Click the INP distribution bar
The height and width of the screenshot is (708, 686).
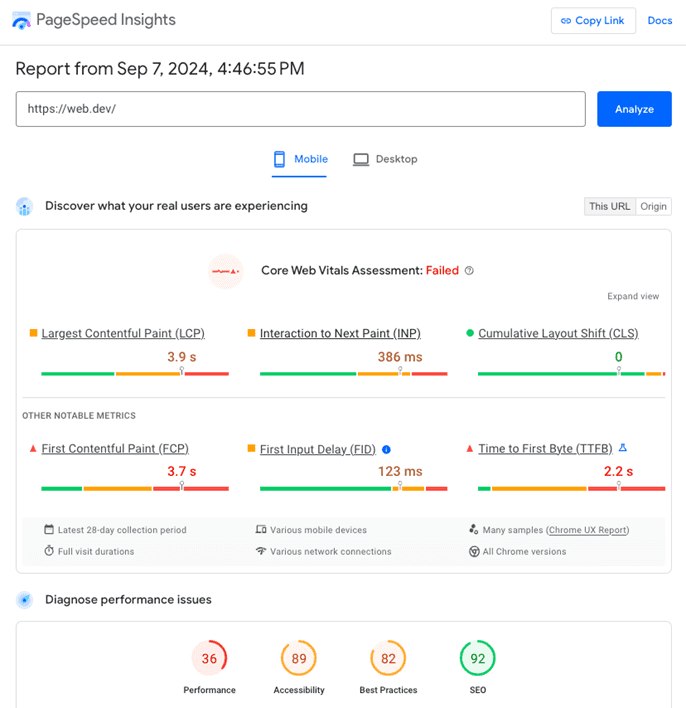pos(354,374)
